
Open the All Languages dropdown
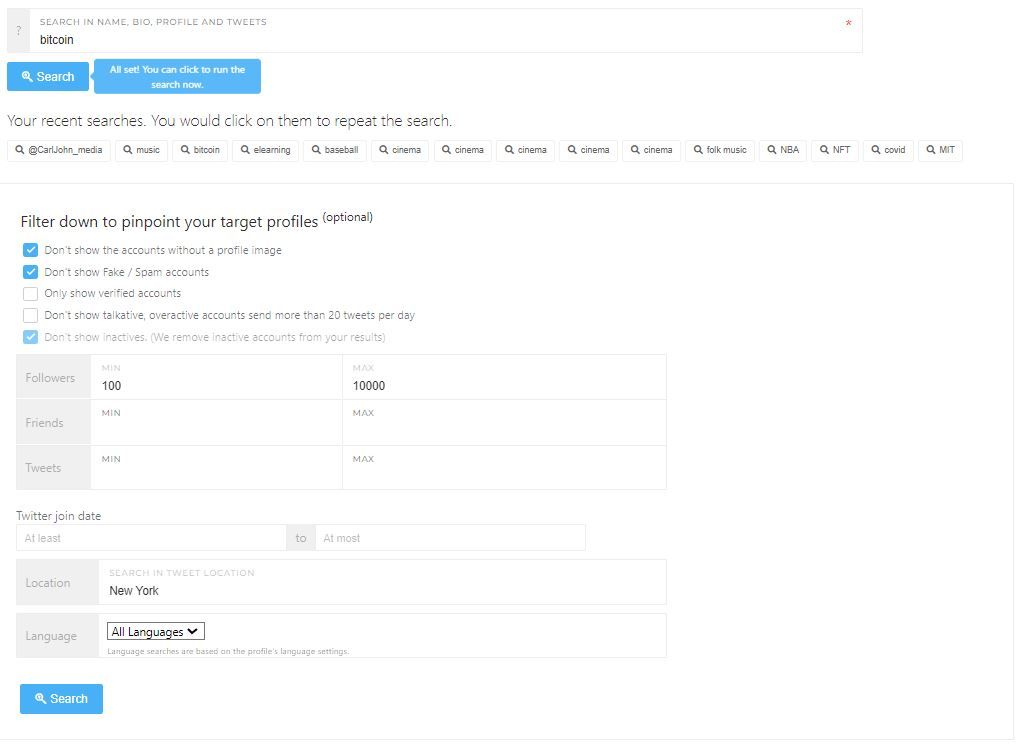pos(155,631)
